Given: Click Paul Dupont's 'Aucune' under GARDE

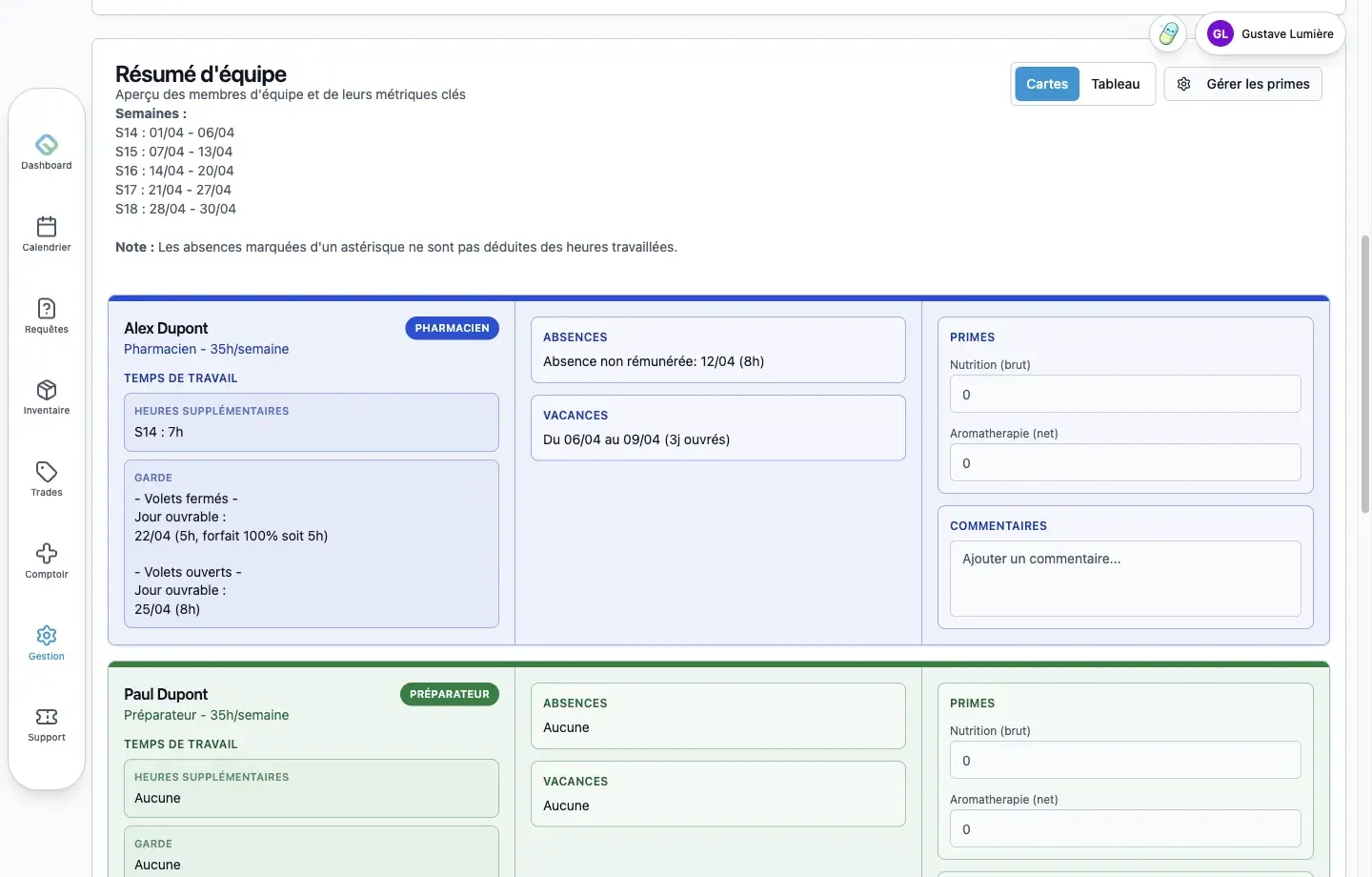Looking at the screenshot, I should [157, 865].
